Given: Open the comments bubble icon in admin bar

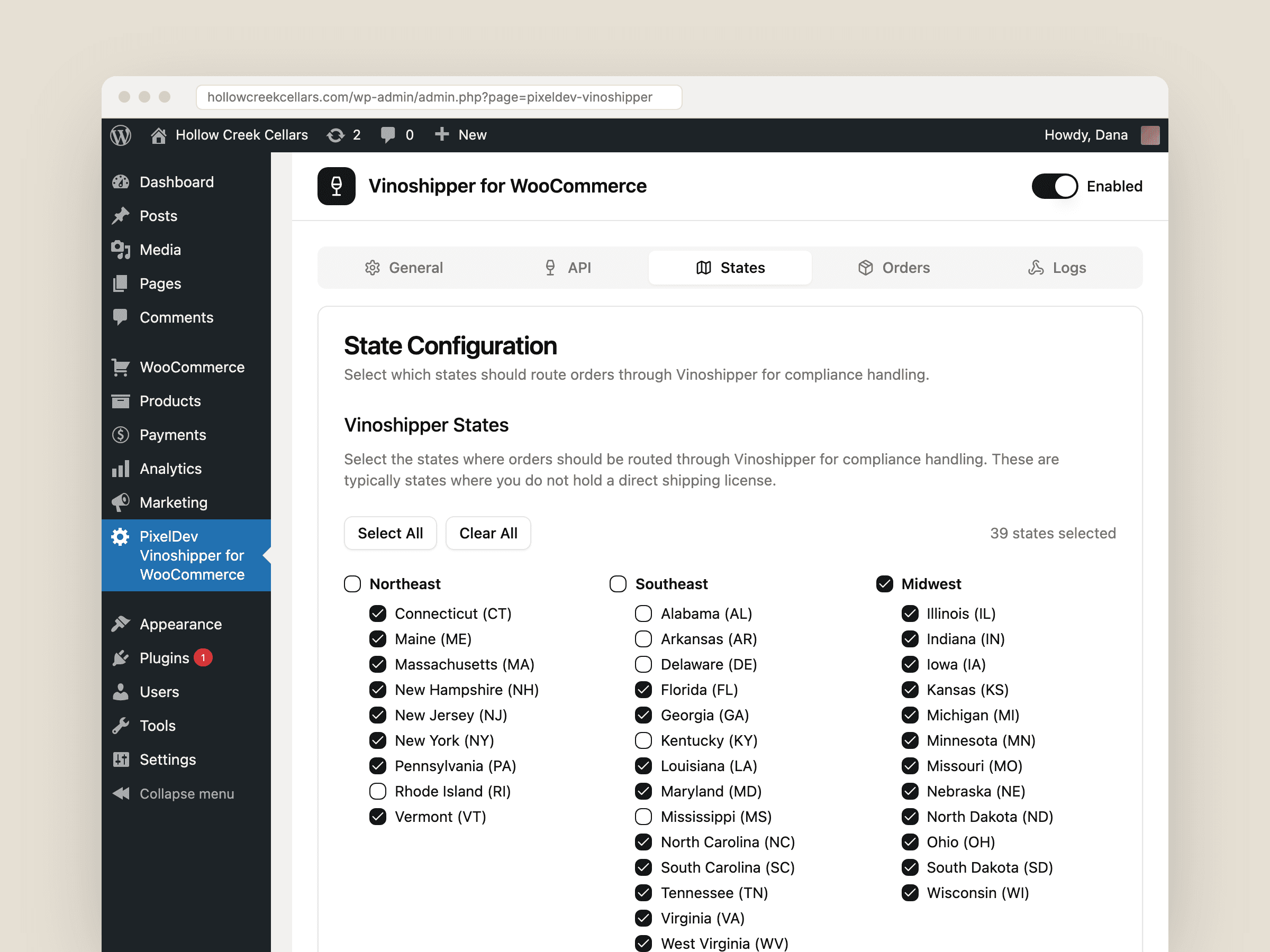Looking at the screenshot, I should pos(388,135).
